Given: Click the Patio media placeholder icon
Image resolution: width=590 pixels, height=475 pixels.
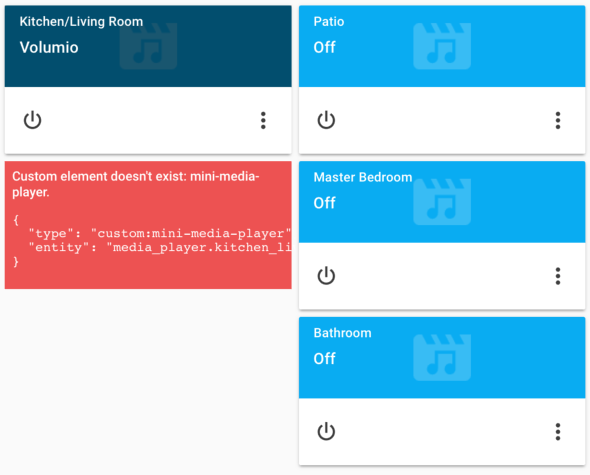Looking at the screenshot, I should pos(442,46).
